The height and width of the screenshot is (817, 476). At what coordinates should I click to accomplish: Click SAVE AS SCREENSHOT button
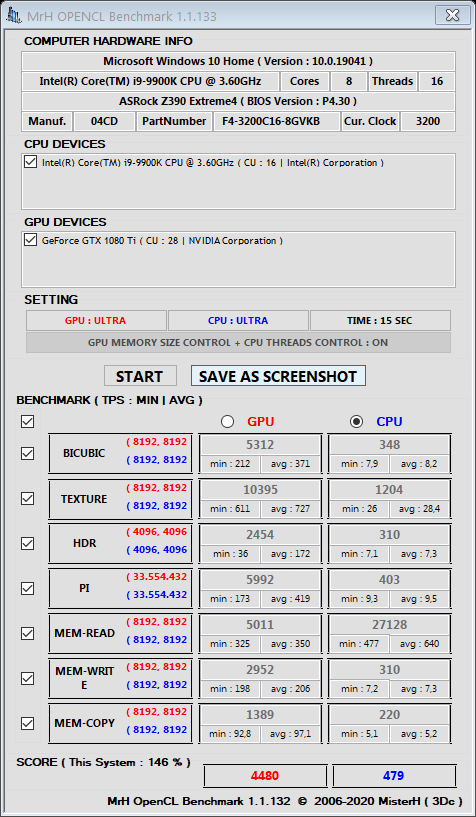pos(278,376)
